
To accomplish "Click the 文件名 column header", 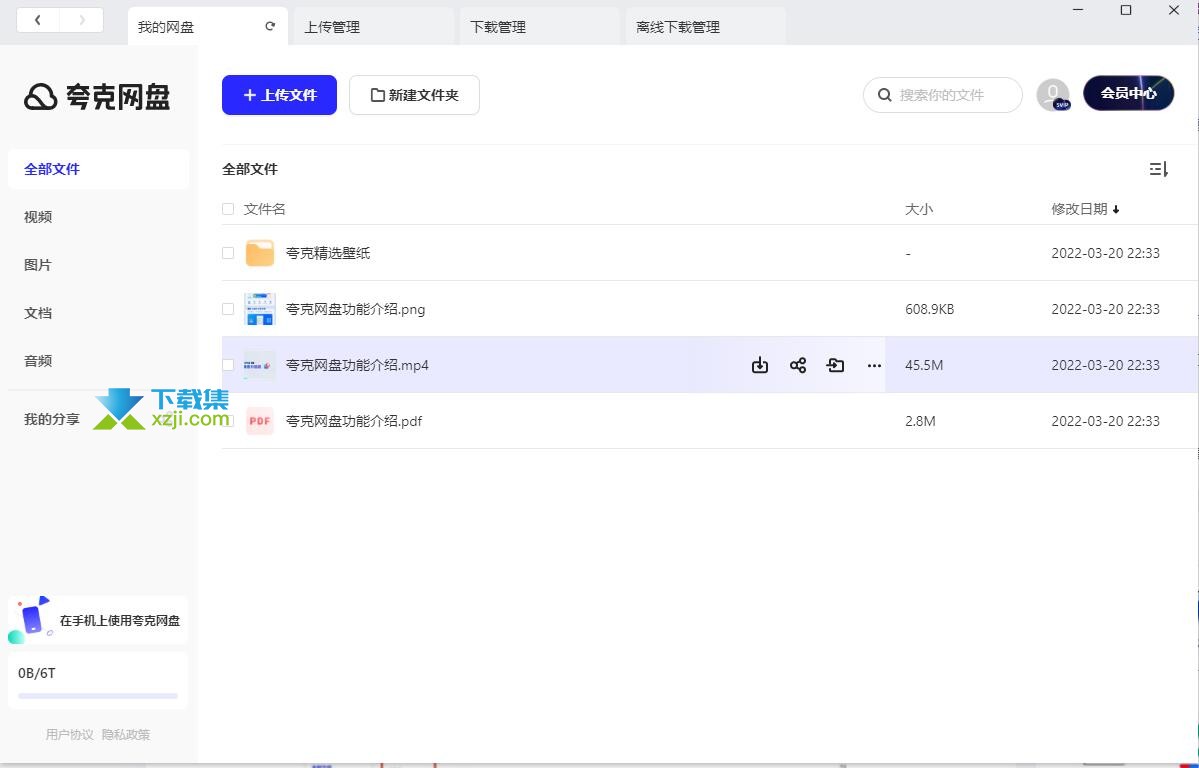I will (265, 209).
